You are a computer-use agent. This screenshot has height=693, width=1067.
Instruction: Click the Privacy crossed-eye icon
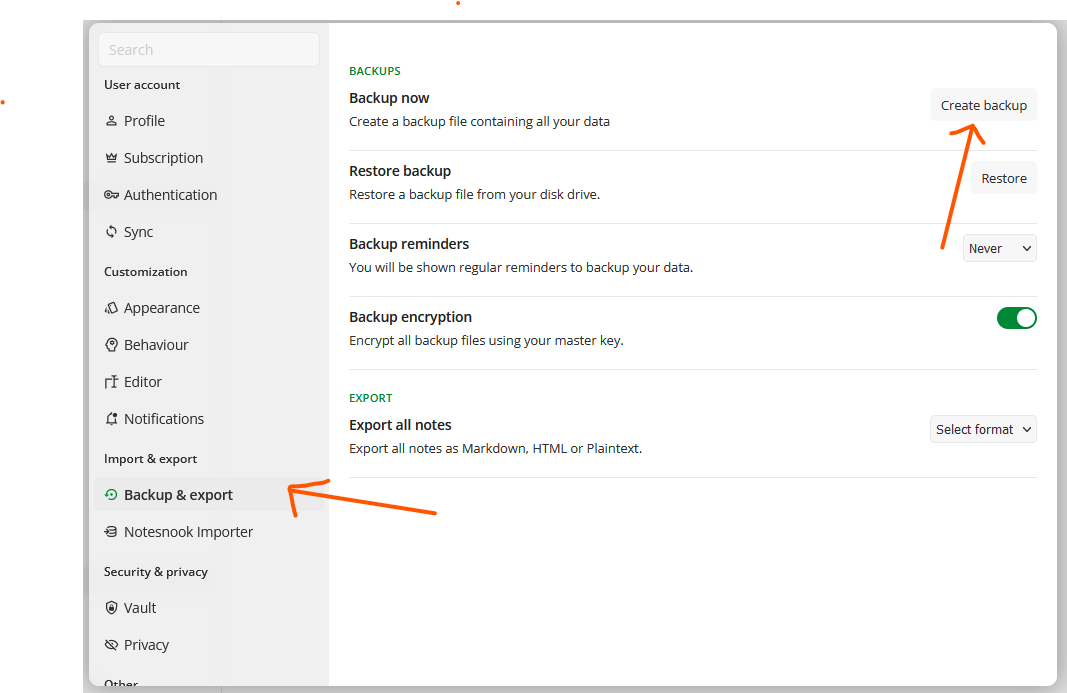(111, 645)
